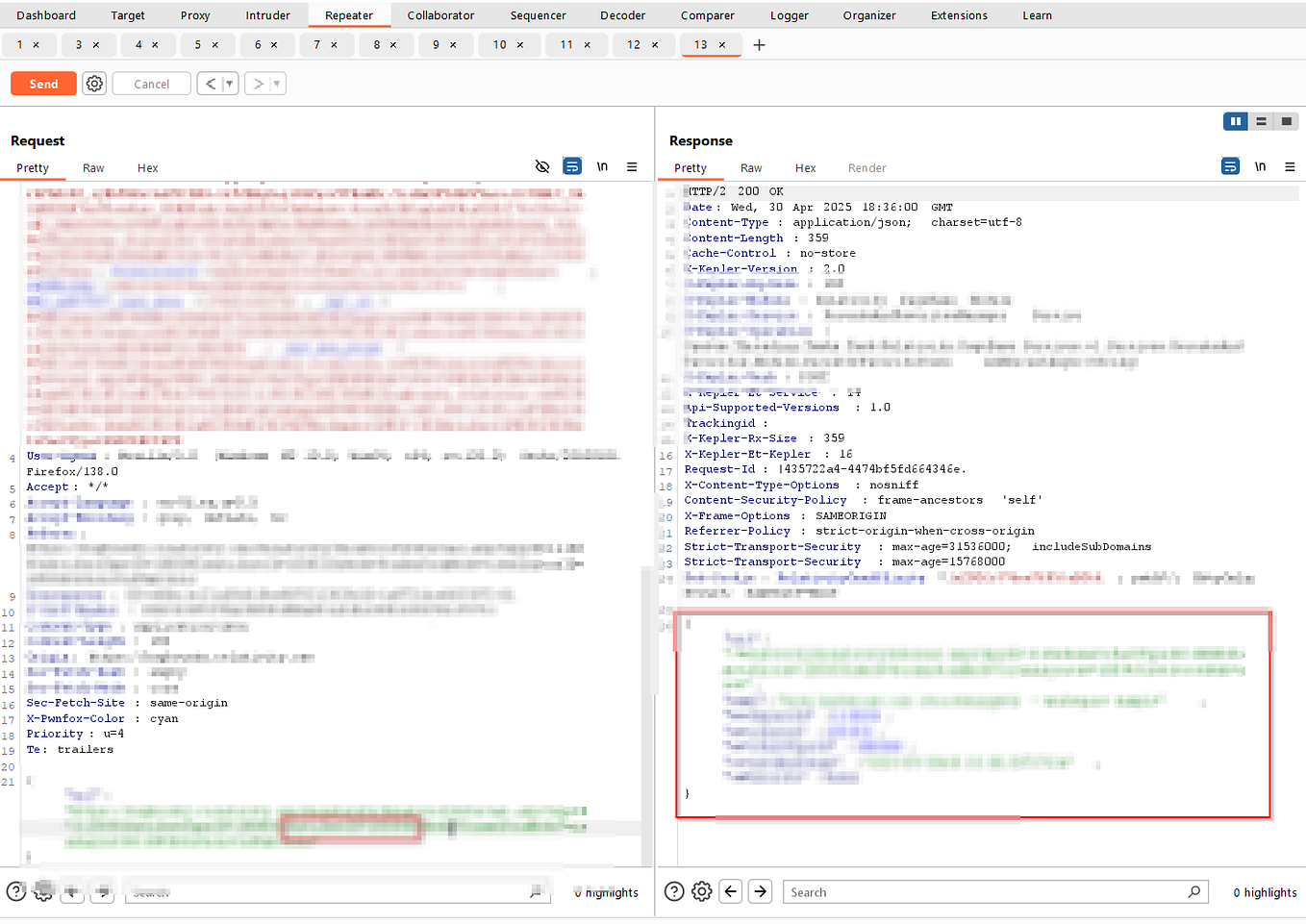Open the Repeater settings gear beside Send
The image size is (1306, 924).
[x=93, y=84]
